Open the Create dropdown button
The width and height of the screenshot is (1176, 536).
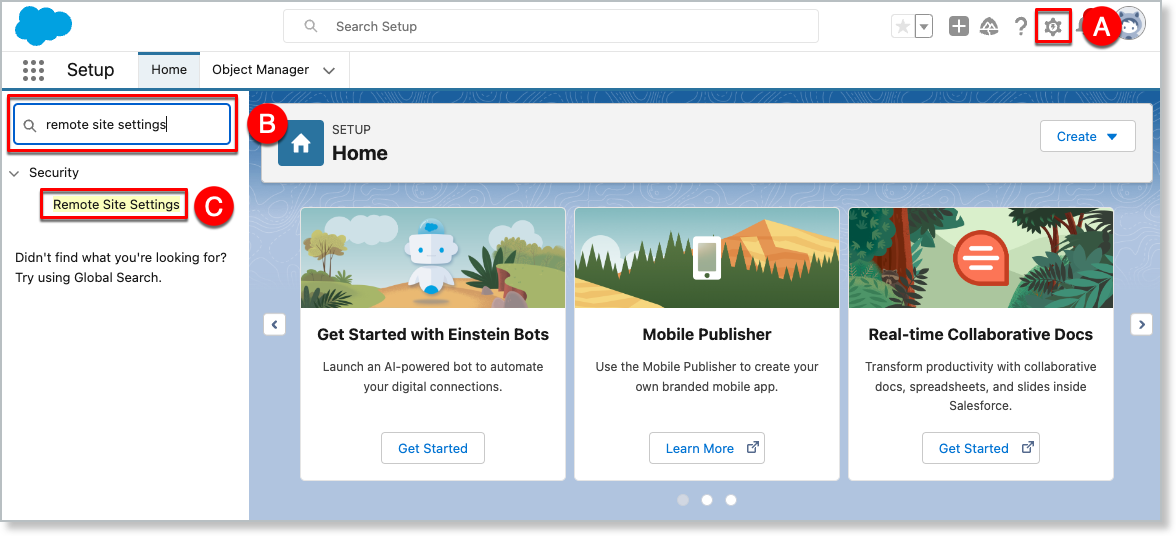click(1088, 136)
